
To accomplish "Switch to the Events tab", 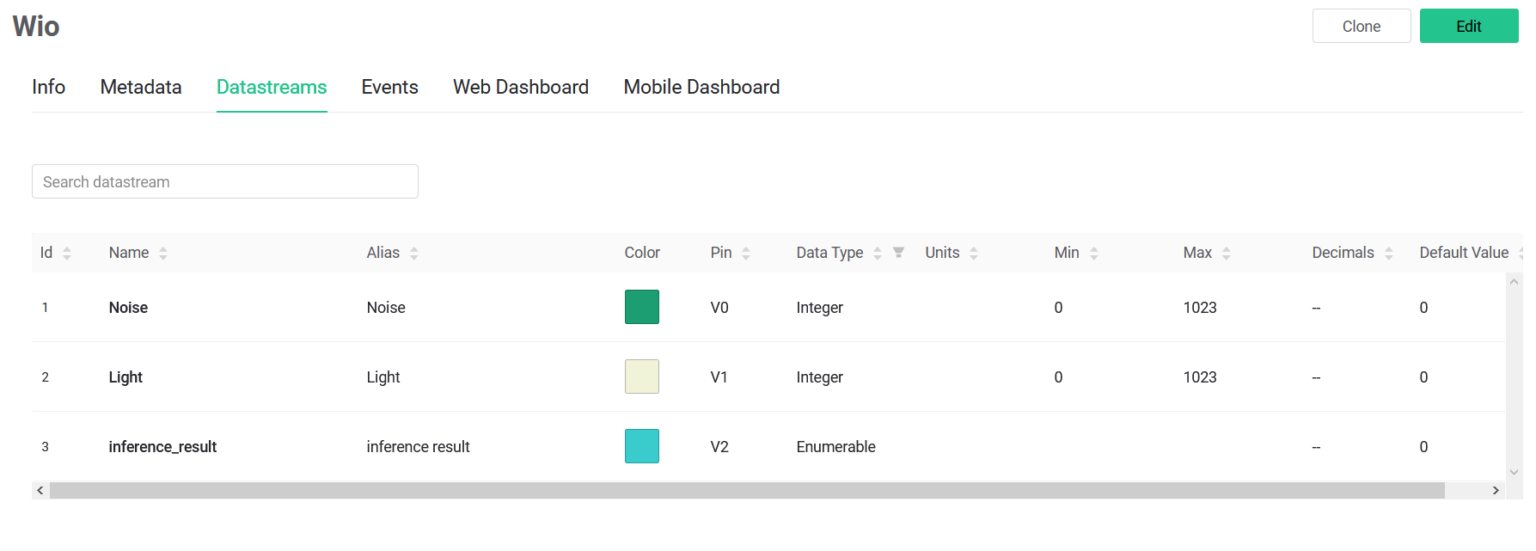I will click(390, 87).
